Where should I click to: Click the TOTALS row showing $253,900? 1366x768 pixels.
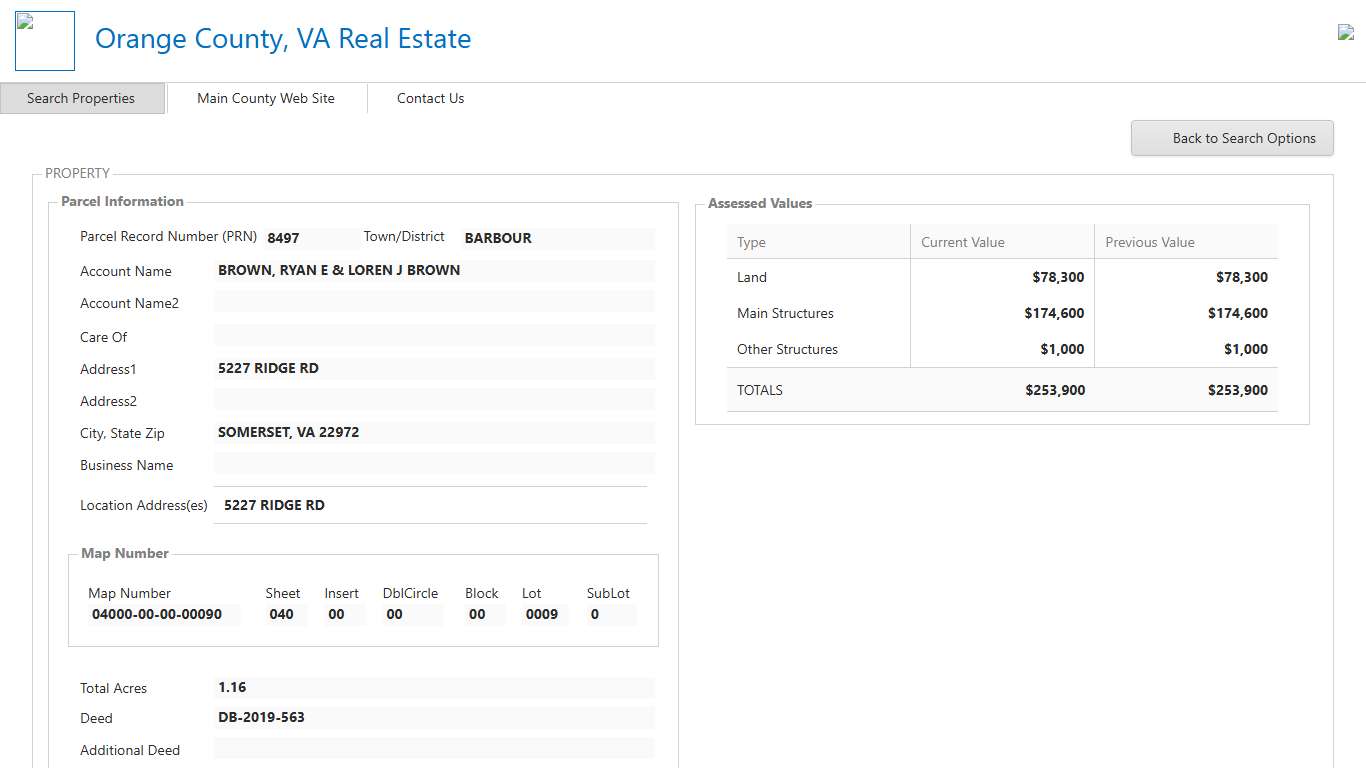[1000, 390]
